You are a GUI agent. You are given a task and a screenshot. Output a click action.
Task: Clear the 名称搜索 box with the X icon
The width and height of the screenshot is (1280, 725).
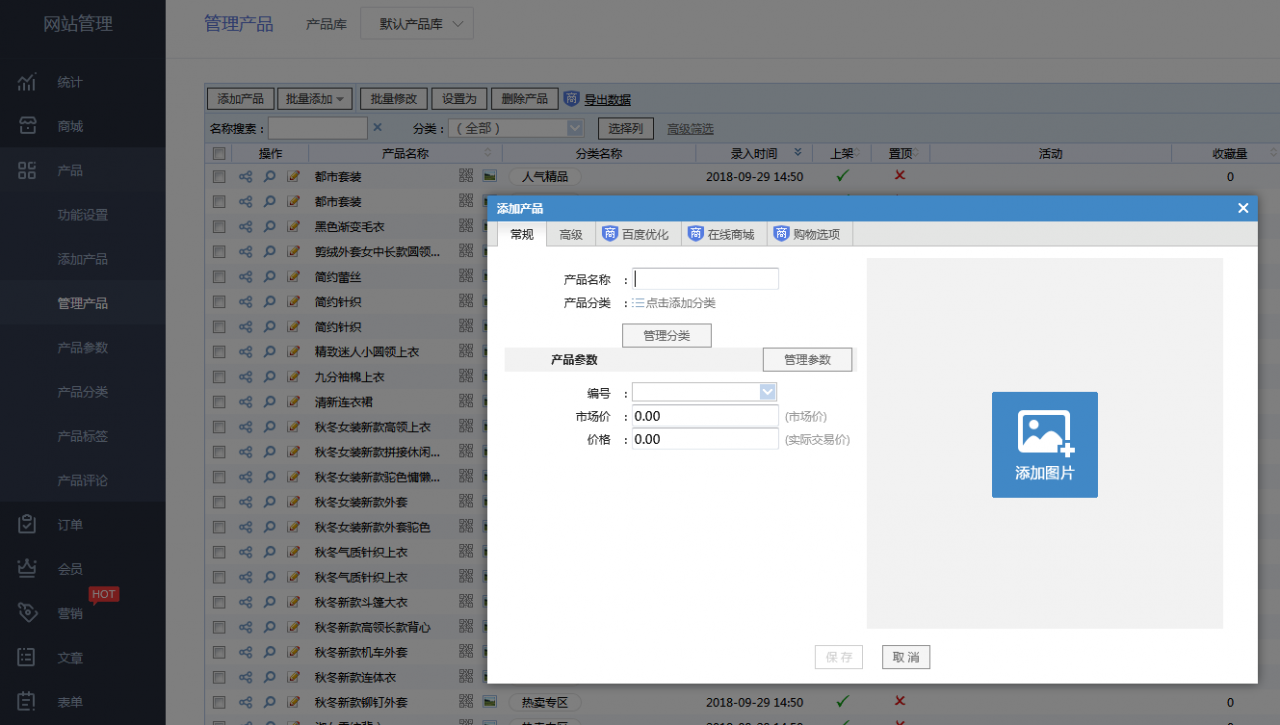[377, 127]
